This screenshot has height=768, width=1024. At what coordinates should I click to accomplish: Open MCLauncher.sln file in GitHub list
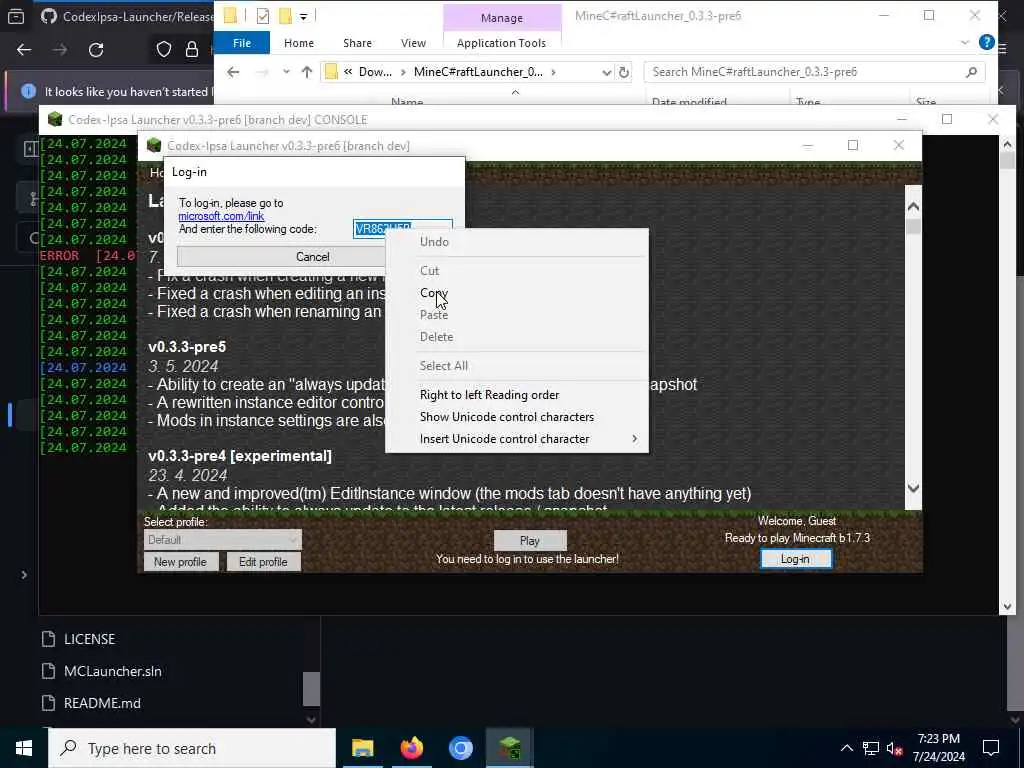[x=112, y=671]
